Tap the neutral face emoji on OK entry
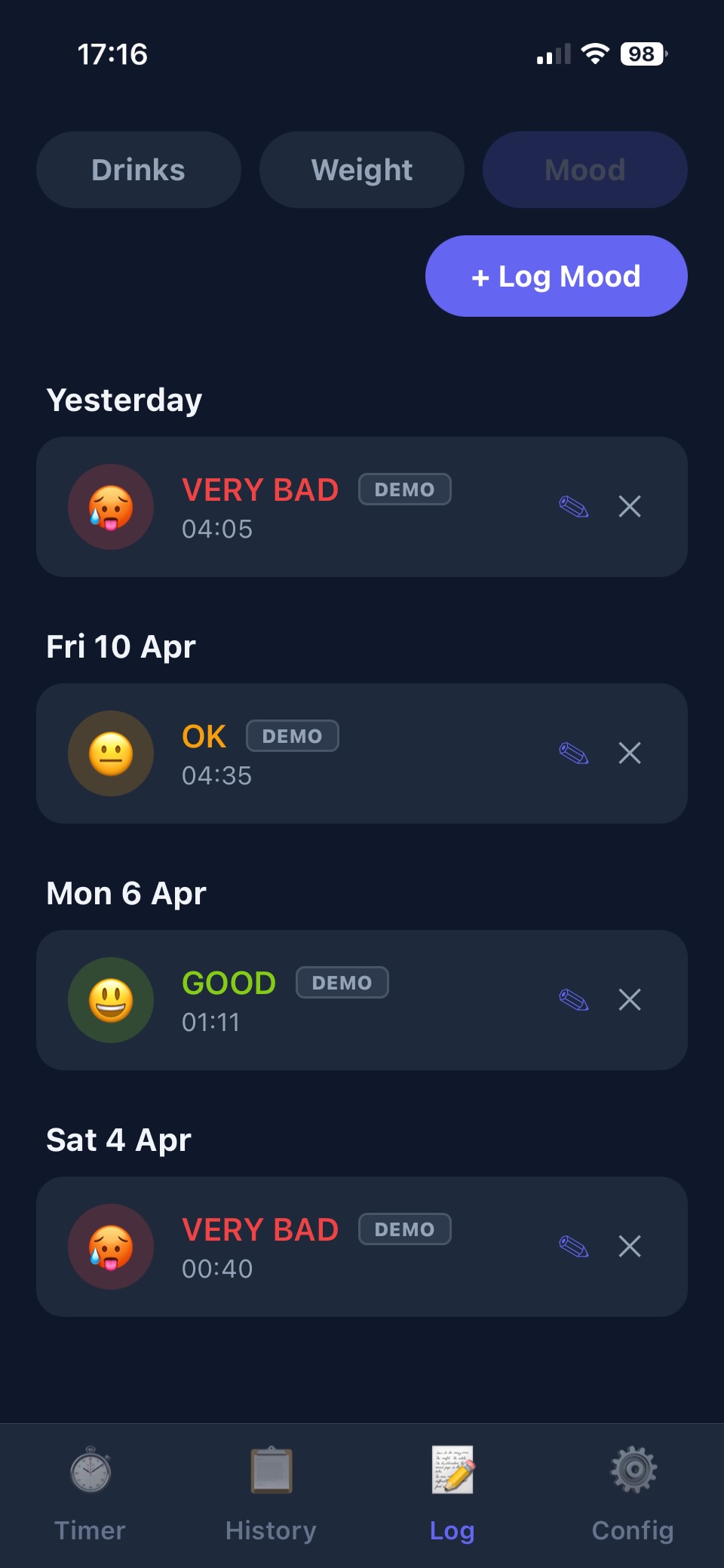 [111, 753]
